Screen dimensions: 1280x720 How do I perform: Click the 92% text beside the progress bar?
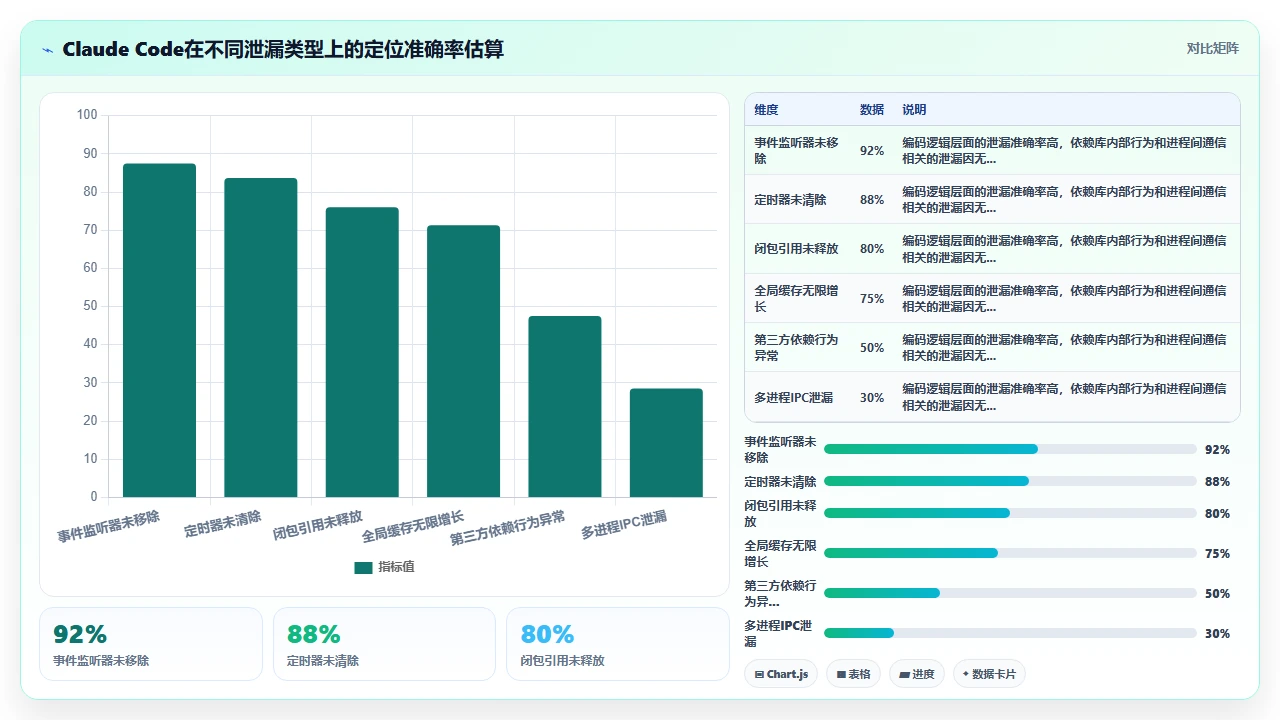1217,450
